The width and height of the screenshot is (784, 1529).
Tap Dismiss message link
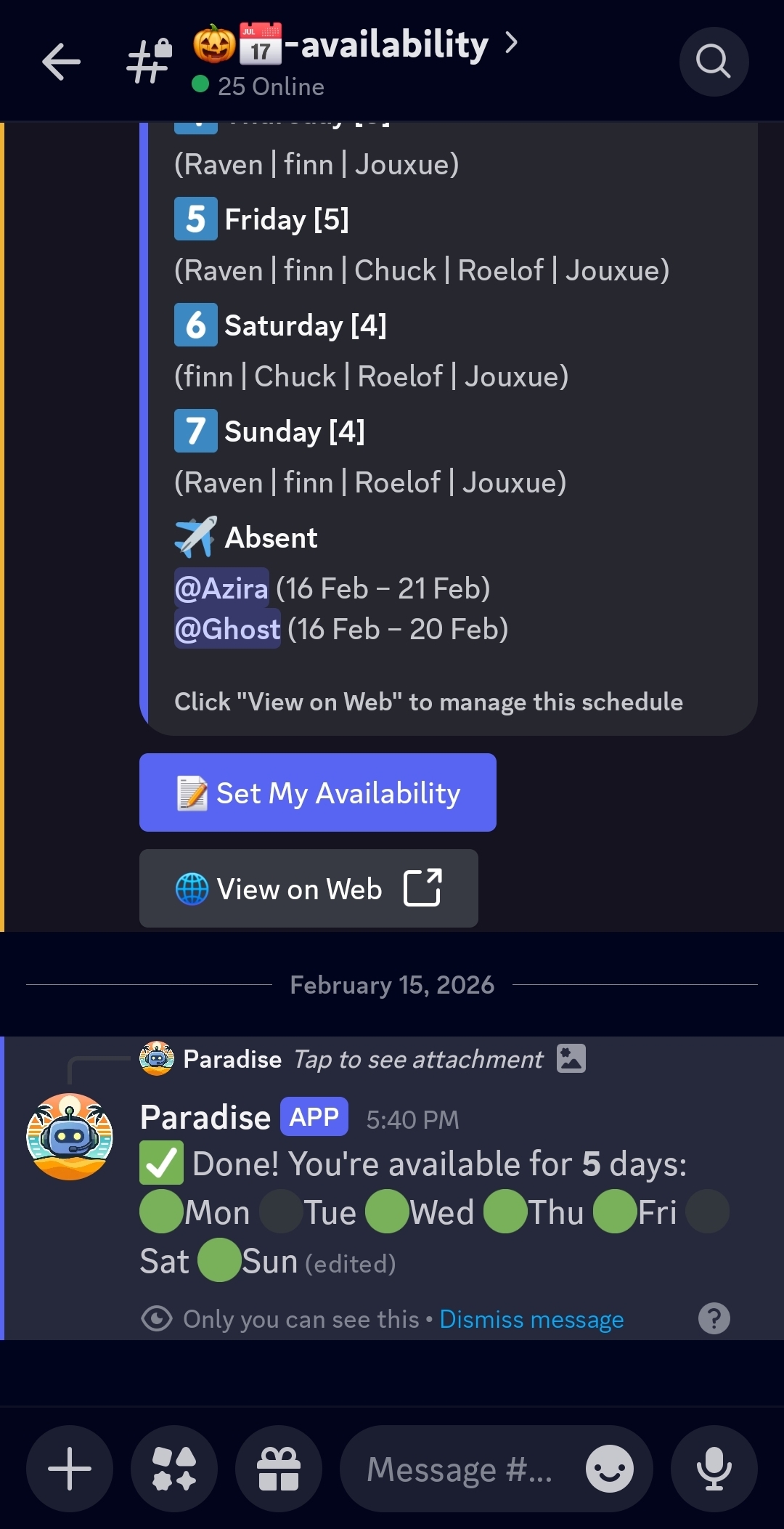pos(531,1318)
